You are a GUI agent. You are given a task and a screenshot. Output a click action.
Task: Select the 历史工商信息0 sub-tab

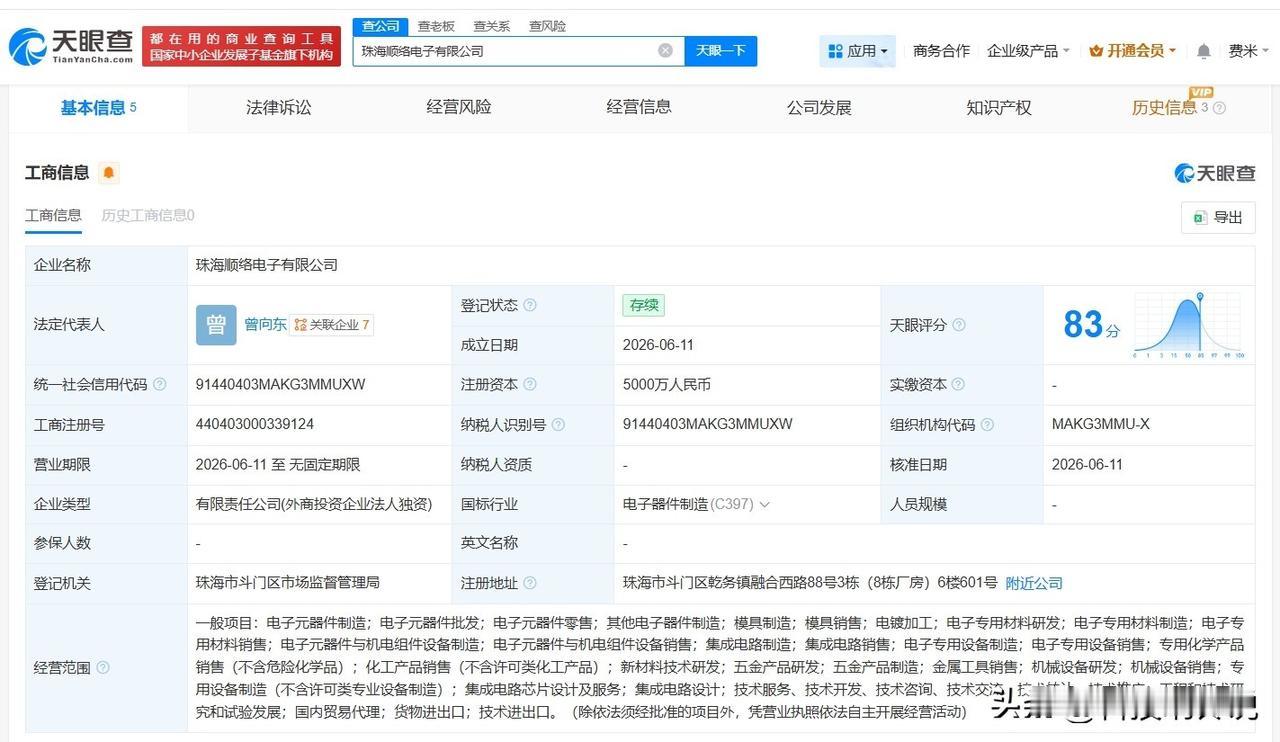[x=148, y=215]
